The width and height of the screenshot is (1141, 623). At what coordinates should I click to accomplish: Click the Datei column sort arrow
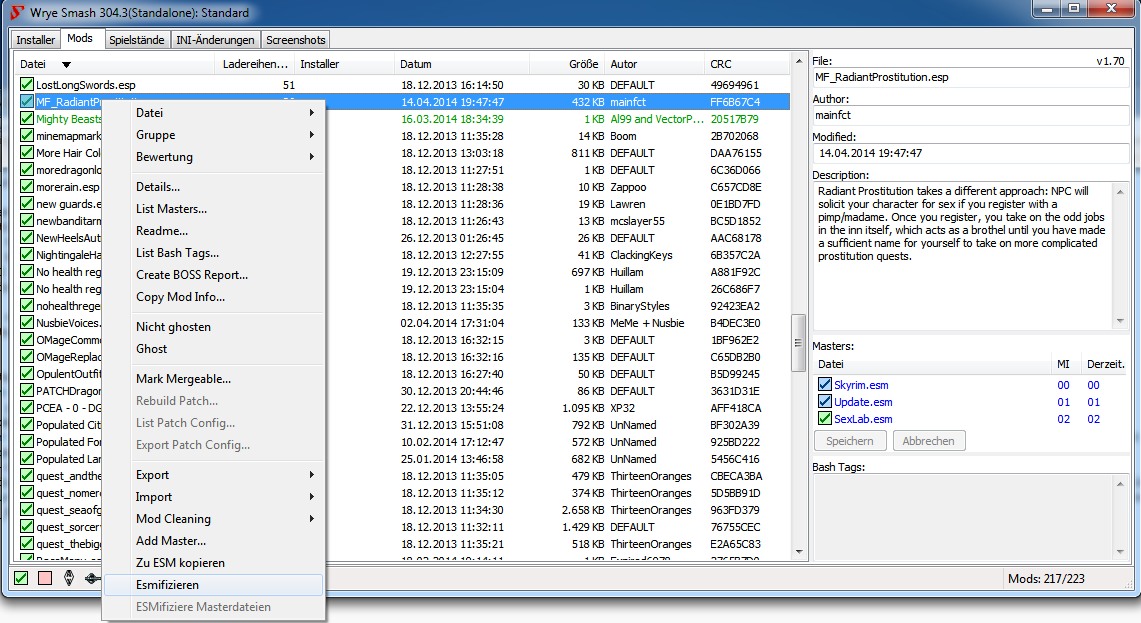point(66,64)
